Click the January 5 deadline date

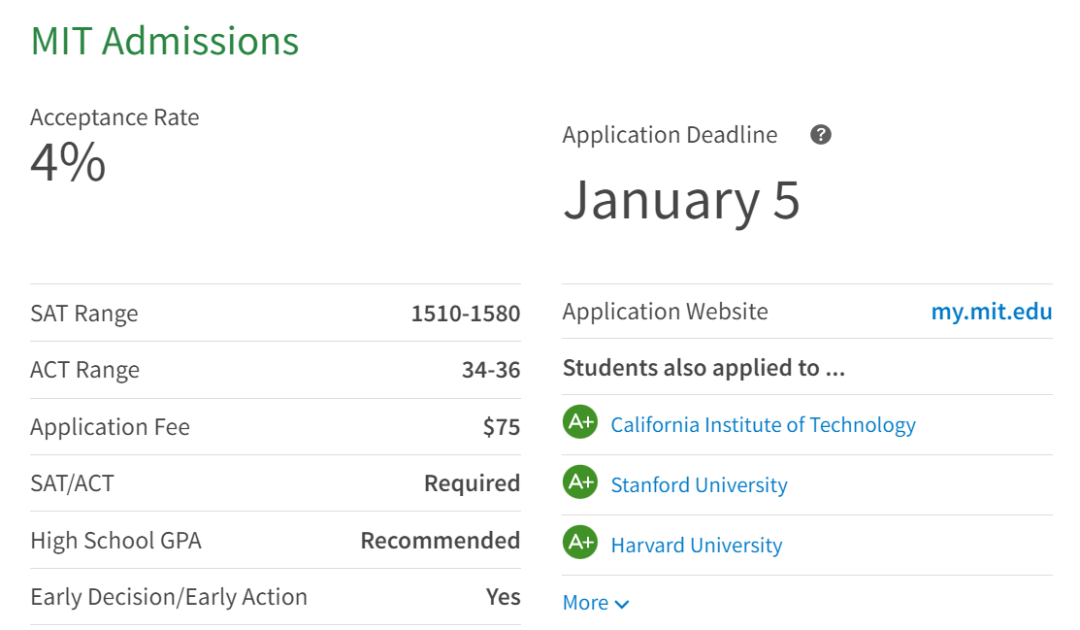[x=682, y=199]
